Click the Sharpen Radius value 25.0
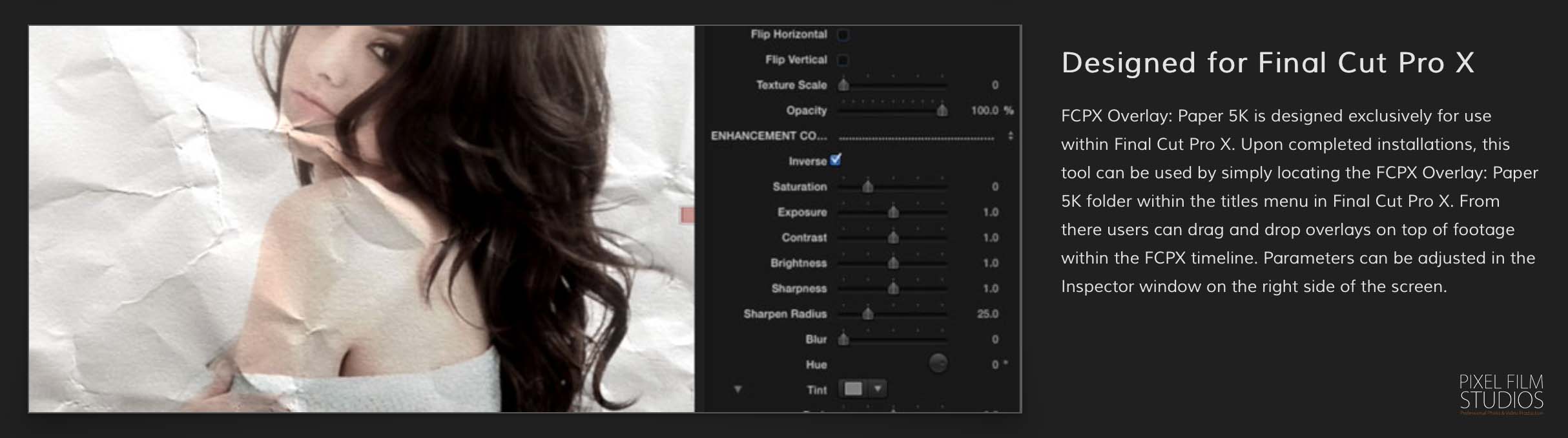 [987, 314]
